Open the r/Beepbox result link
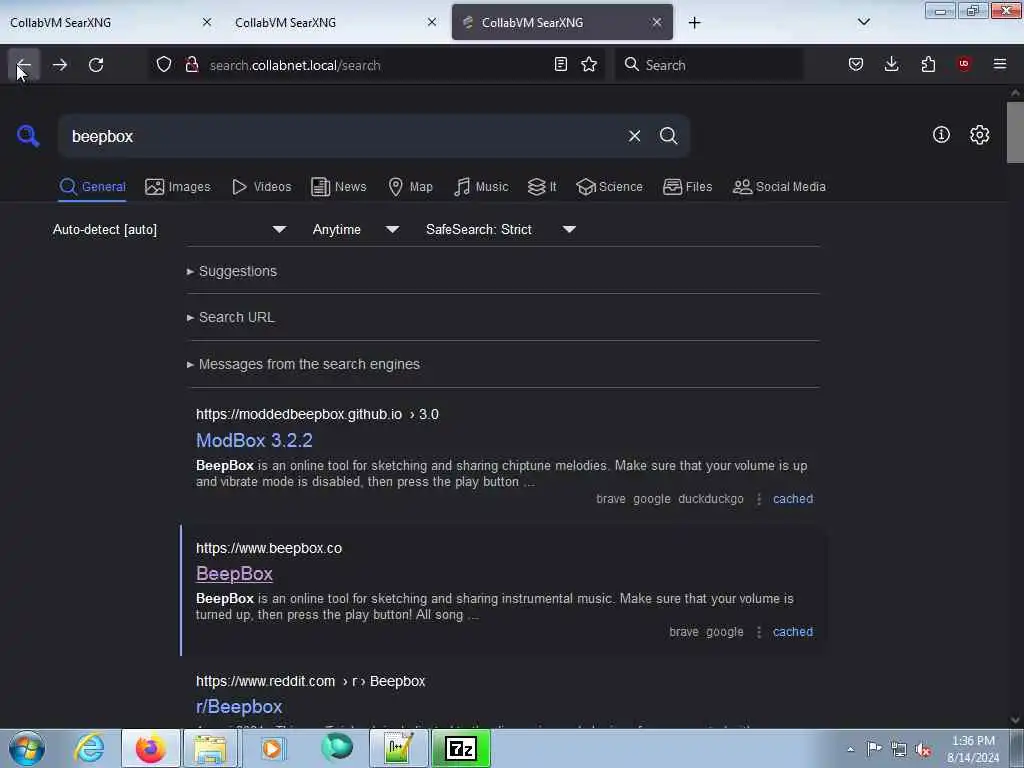 coord(239,707)
